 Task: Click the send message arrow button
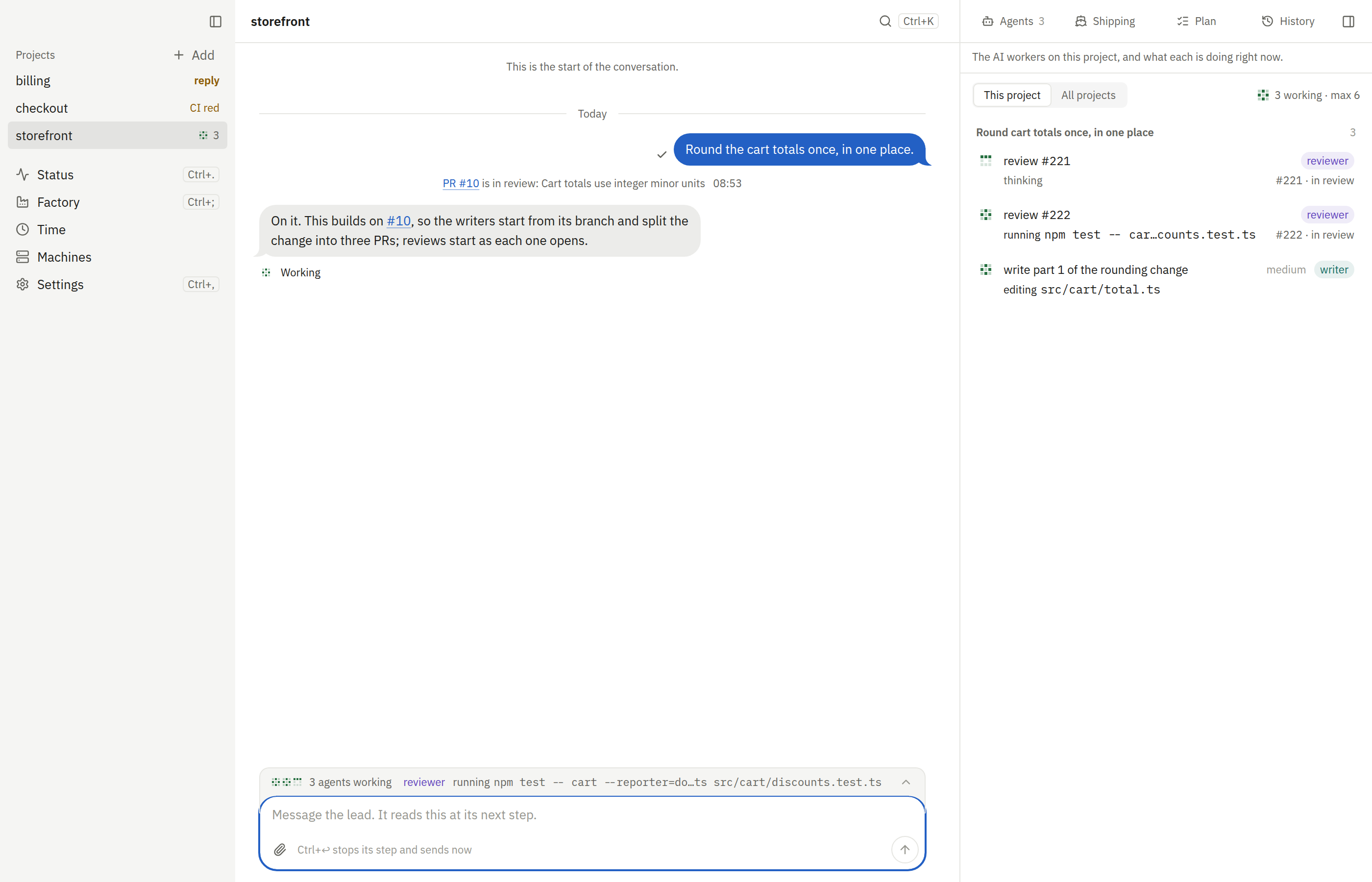905,849
